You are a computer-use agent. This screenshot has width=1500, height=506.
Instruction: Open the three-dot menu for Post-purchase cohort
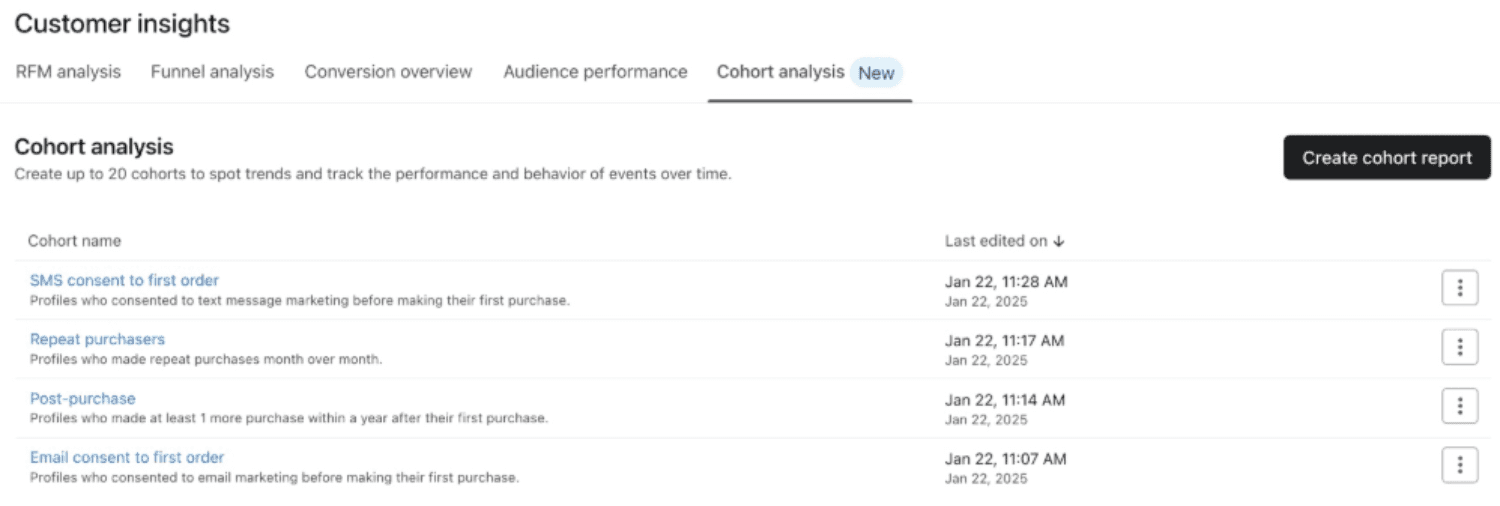[x=1460, y=407]
